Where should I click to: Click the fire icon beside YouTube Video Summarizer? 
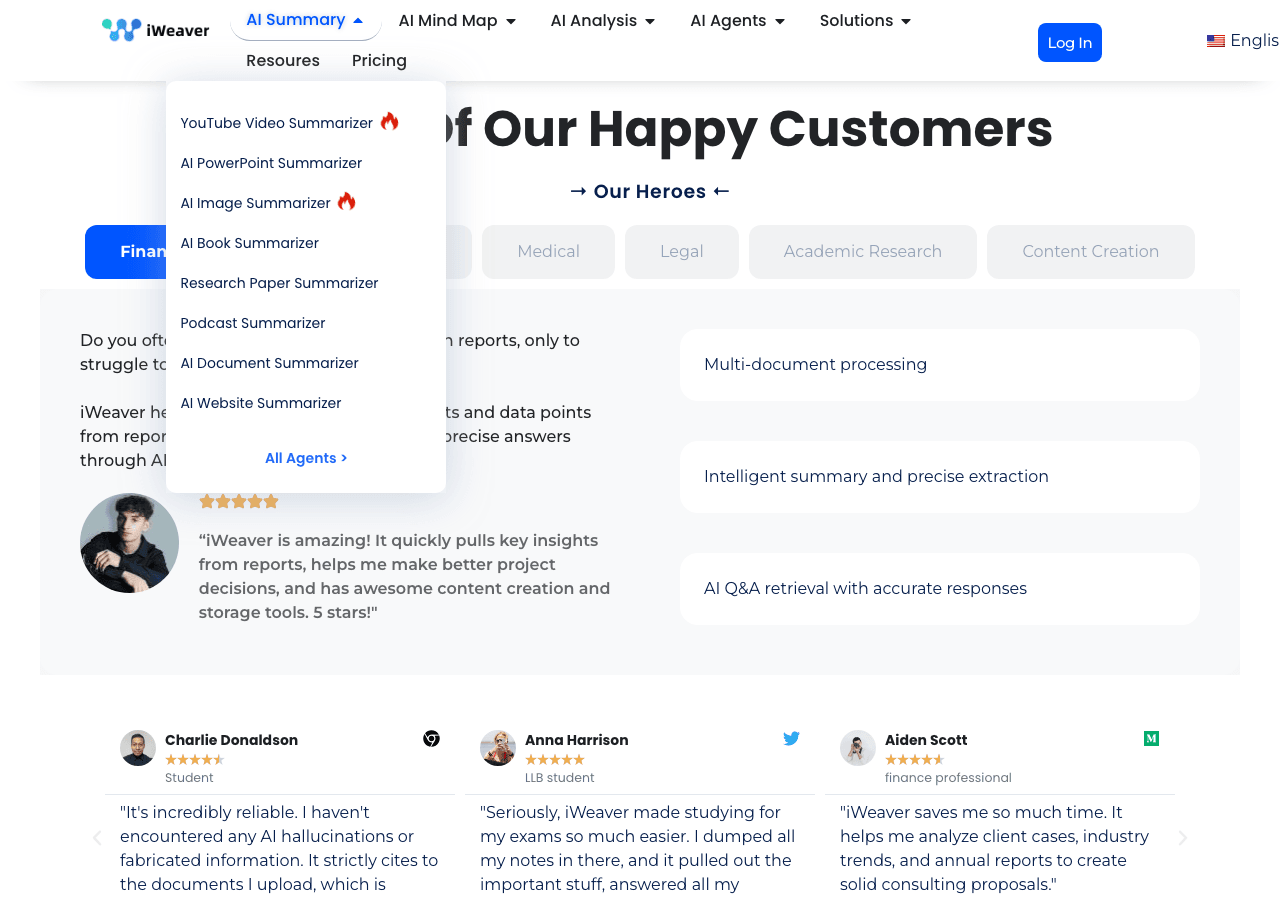pos(390,121)
